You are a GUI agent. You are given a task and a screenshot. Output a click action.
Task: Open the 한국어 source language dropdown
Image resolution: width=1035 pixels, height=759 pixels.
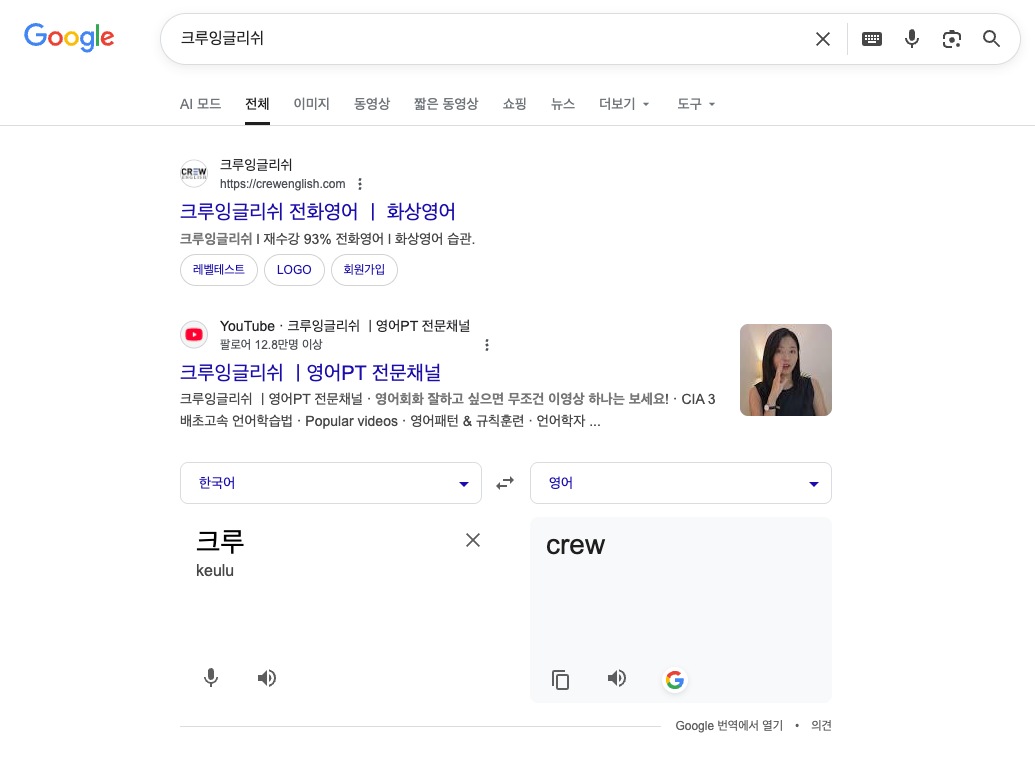point(331,483)
